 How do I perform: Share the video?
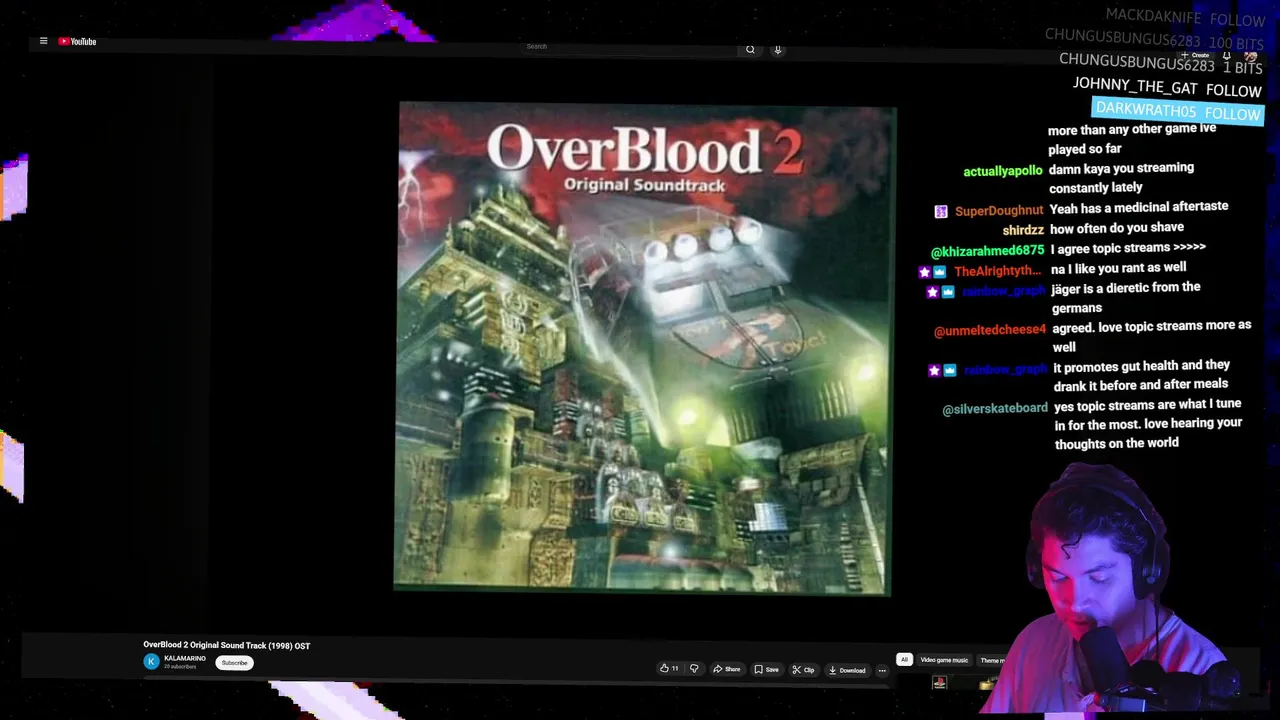[727, 669]
